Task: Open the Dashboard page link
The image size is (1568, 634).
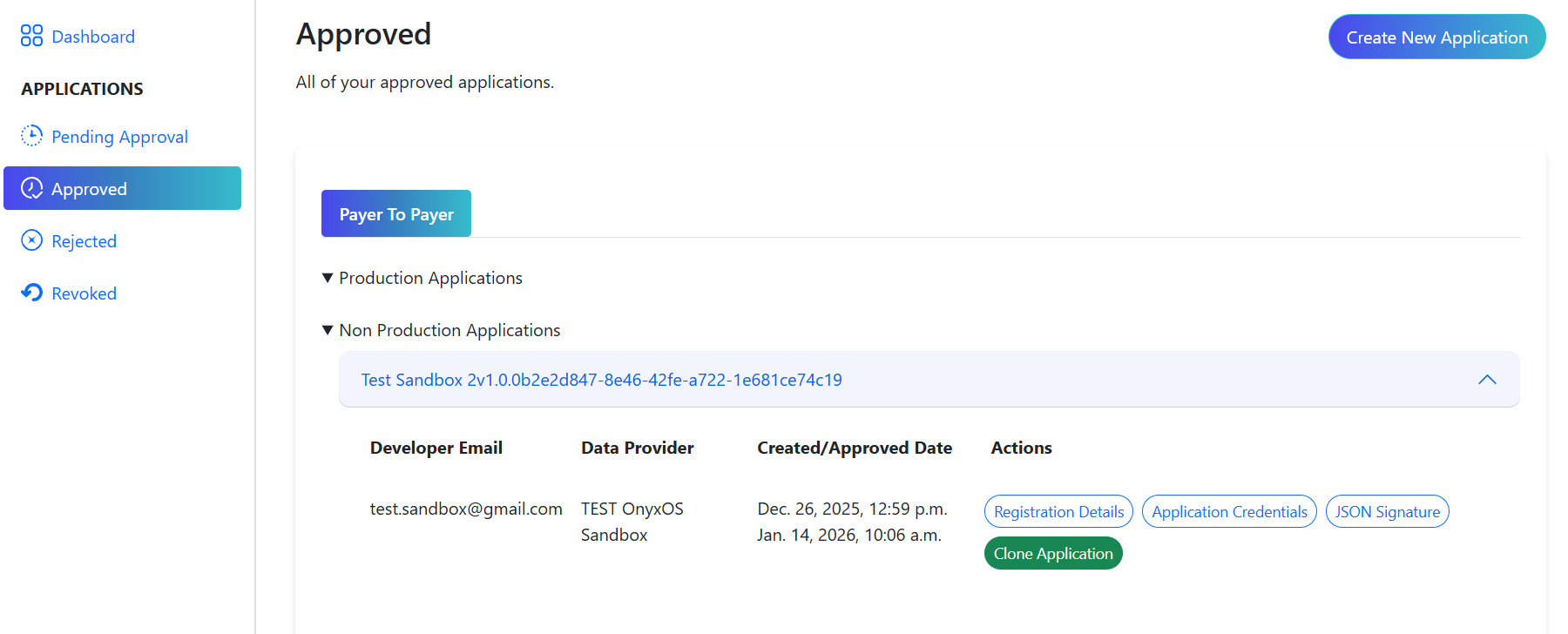Action: (93, 37)
